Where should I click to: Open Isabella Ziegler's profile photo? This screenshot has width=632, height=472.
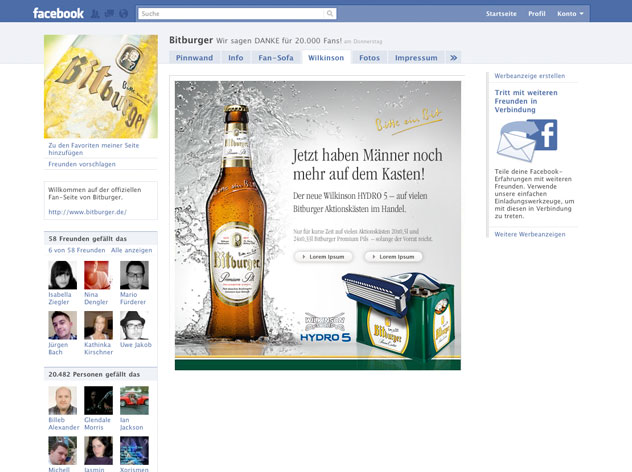[x=62, y=275]
